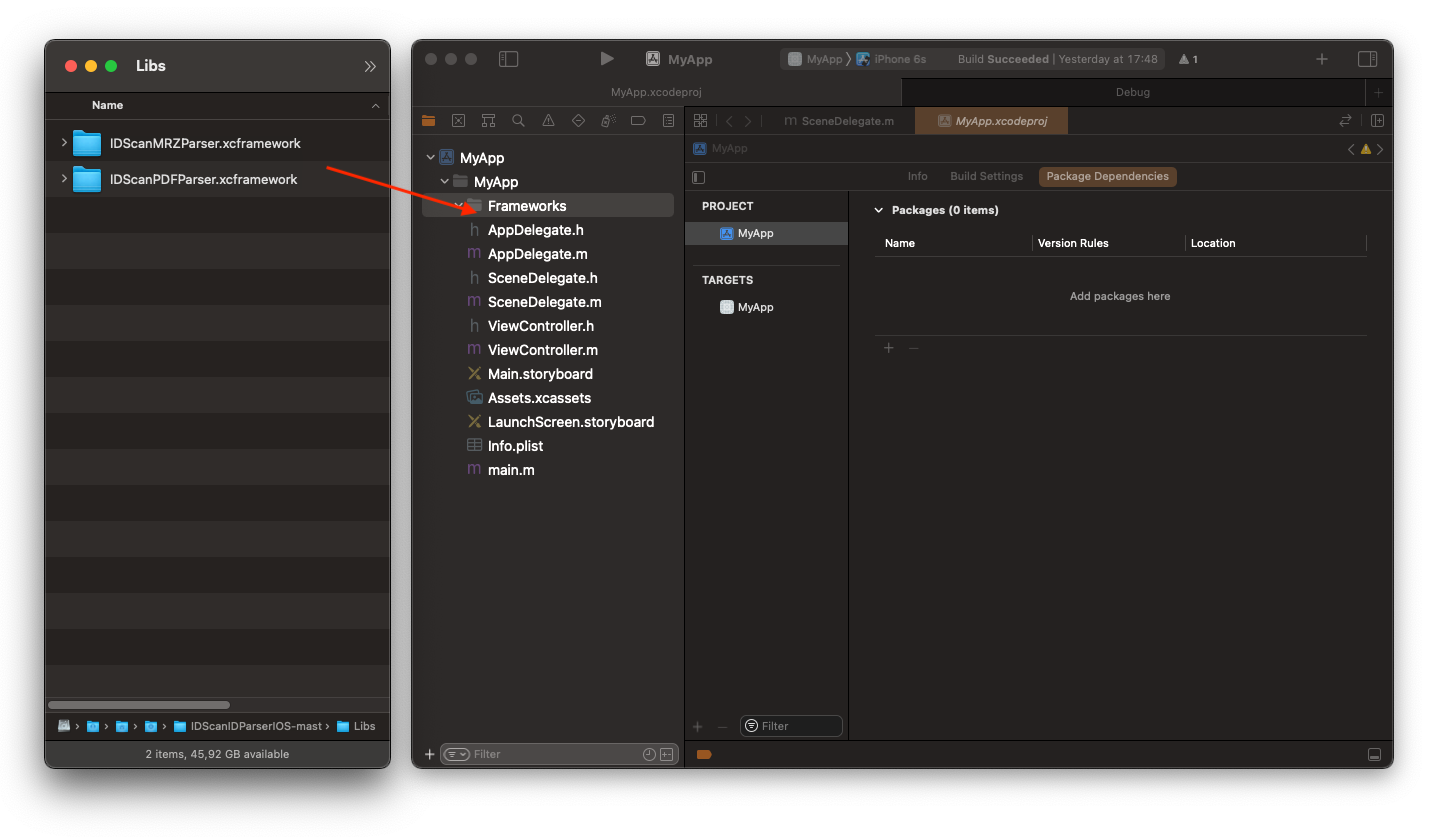Select MyApp under TARGETS

click(x=766, y=307)
